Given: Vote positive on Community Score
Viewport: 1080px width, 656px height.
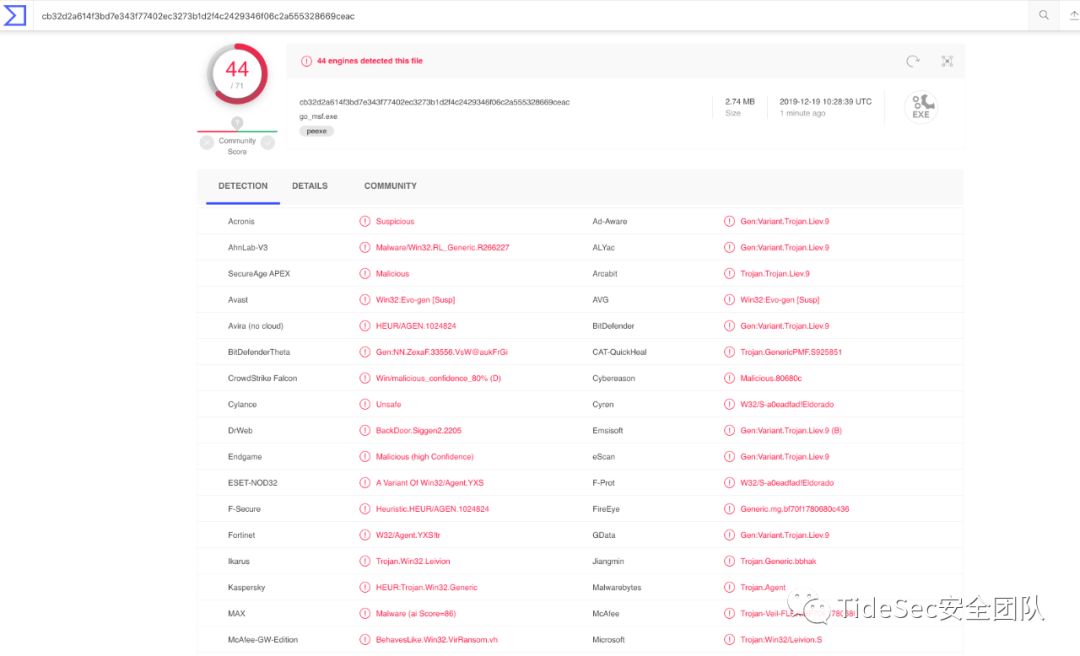Looking at the screenshot, I should point(268,143).
